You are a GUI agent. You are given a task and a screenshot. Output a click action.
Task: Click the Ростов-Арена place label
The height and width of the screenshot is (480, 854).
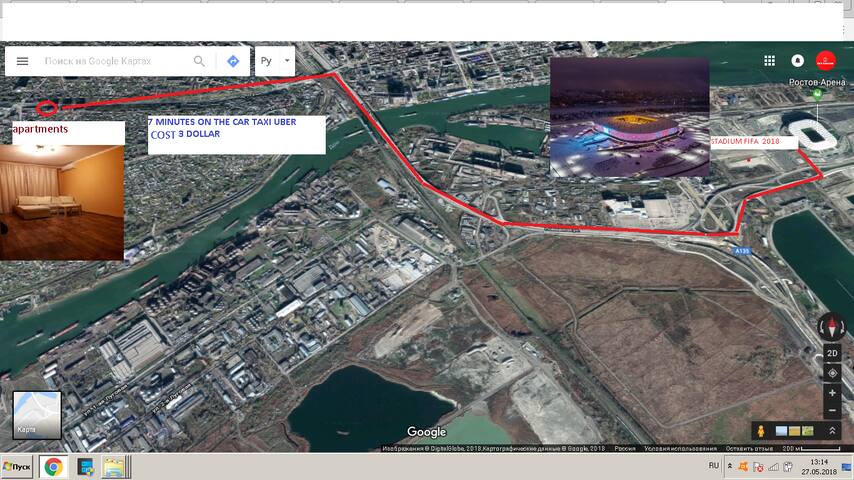pyautogui.click(x=817, y=82)
